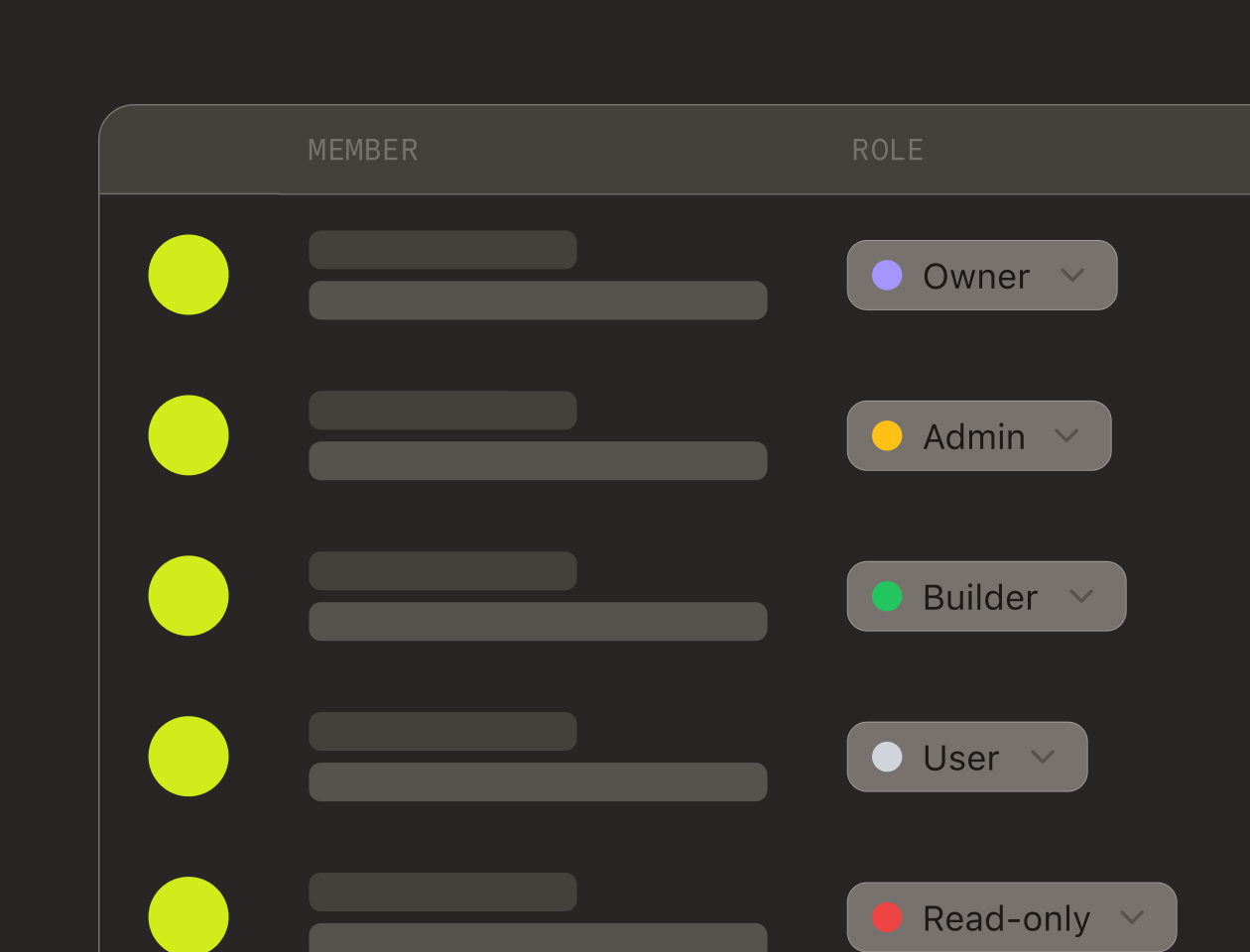Toggle the red Read-only status indicator
Viewport: 1250px width, 952px height.
(887, 918)
